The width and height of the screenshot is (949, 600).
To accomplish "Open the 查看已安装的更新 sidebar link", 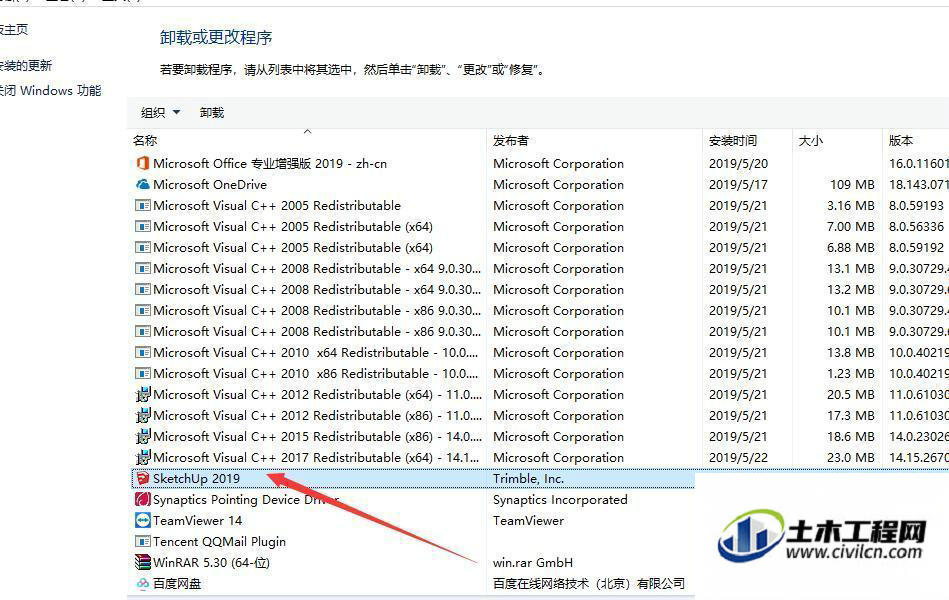I will coord(25,65).
